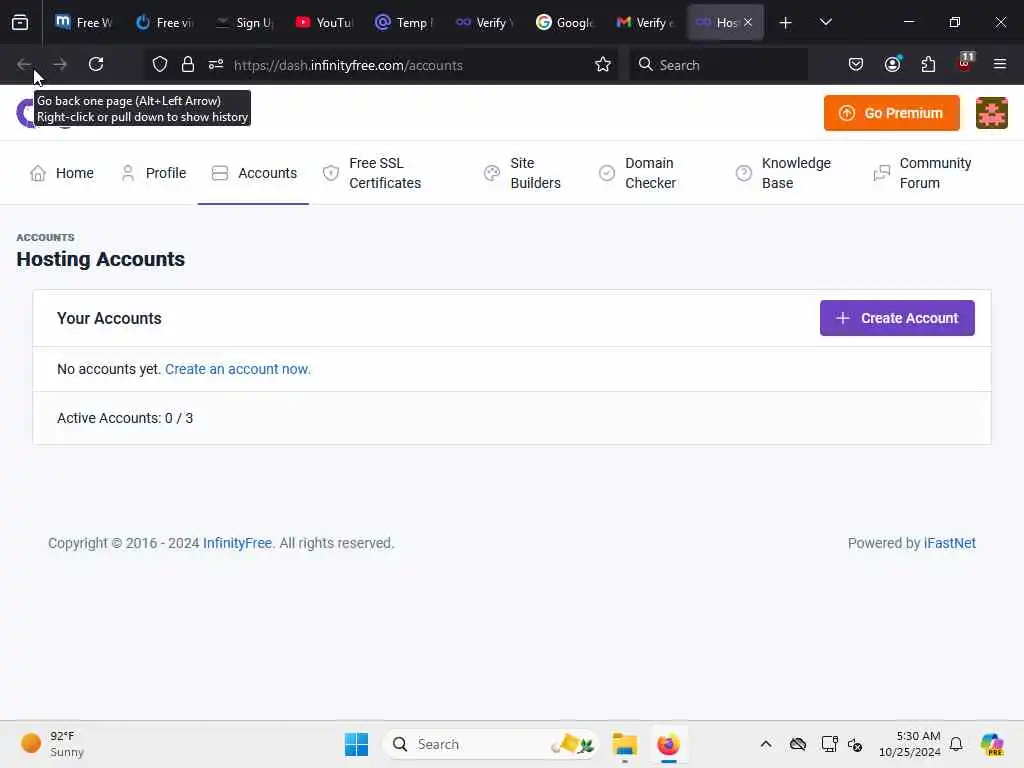Switch to the Sign Up tab

[x=244, y=22]
